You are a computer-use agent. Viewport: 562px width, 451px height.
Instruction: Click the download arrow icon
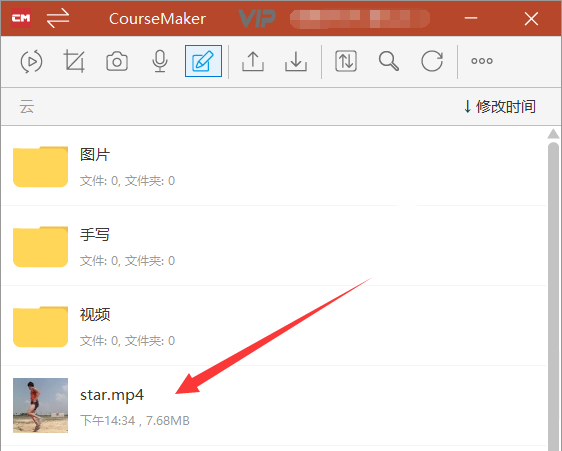tap(296, 61)
